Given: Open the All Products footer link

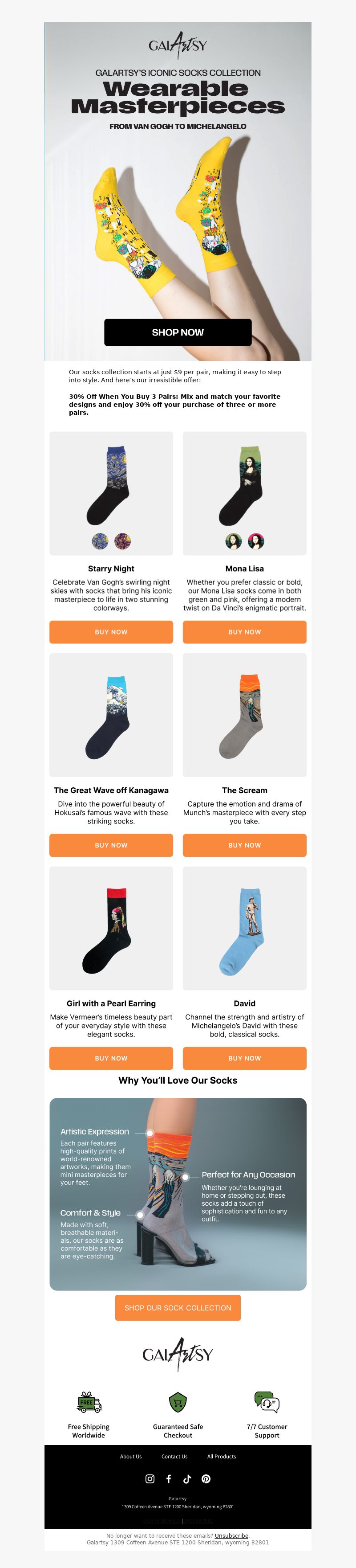Looking at the screenshot, I should 222,1457.
